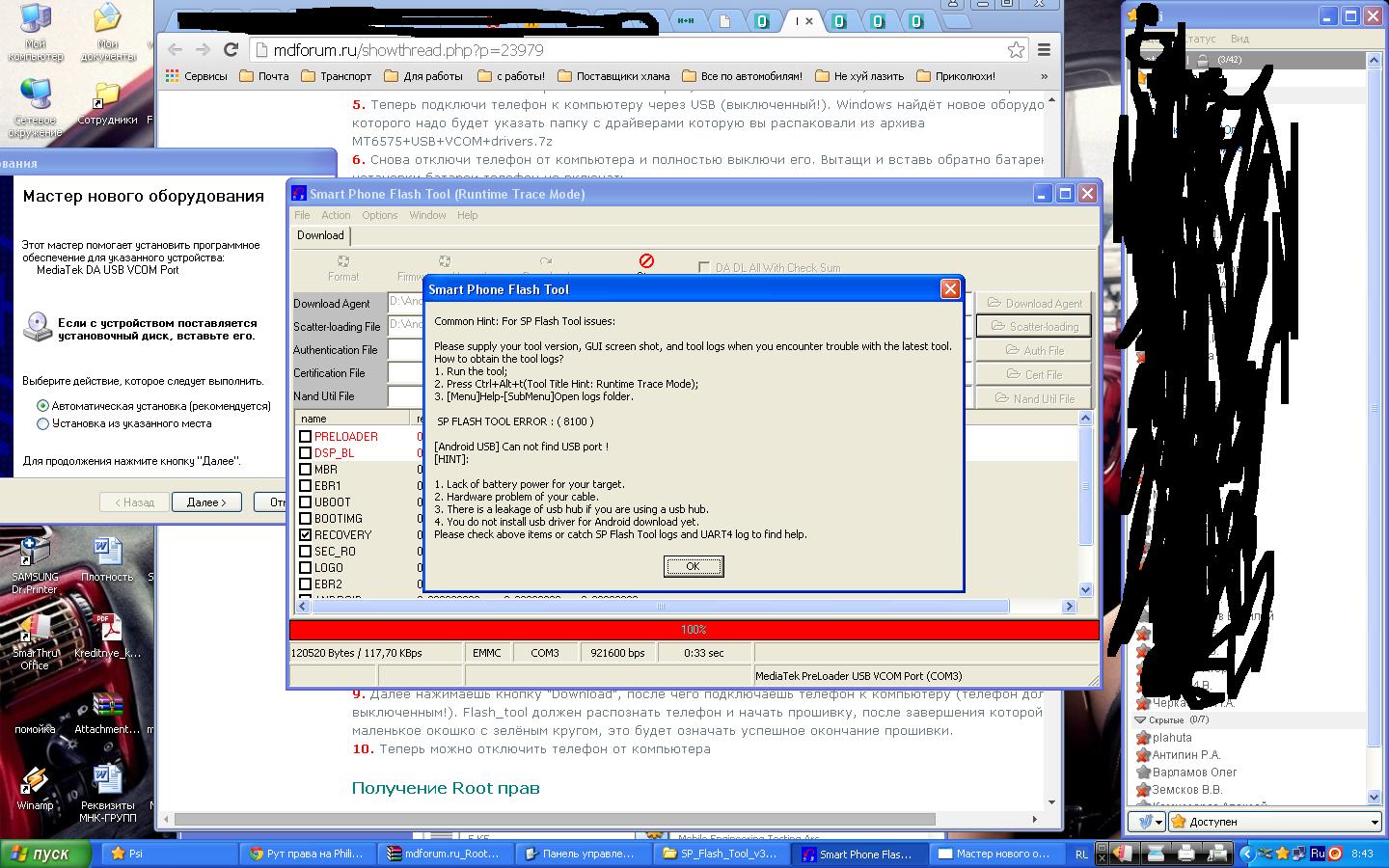Select the Attachment archive desktop icon
The width and height of the screenshot is (1389, 868).
point(107,714)
